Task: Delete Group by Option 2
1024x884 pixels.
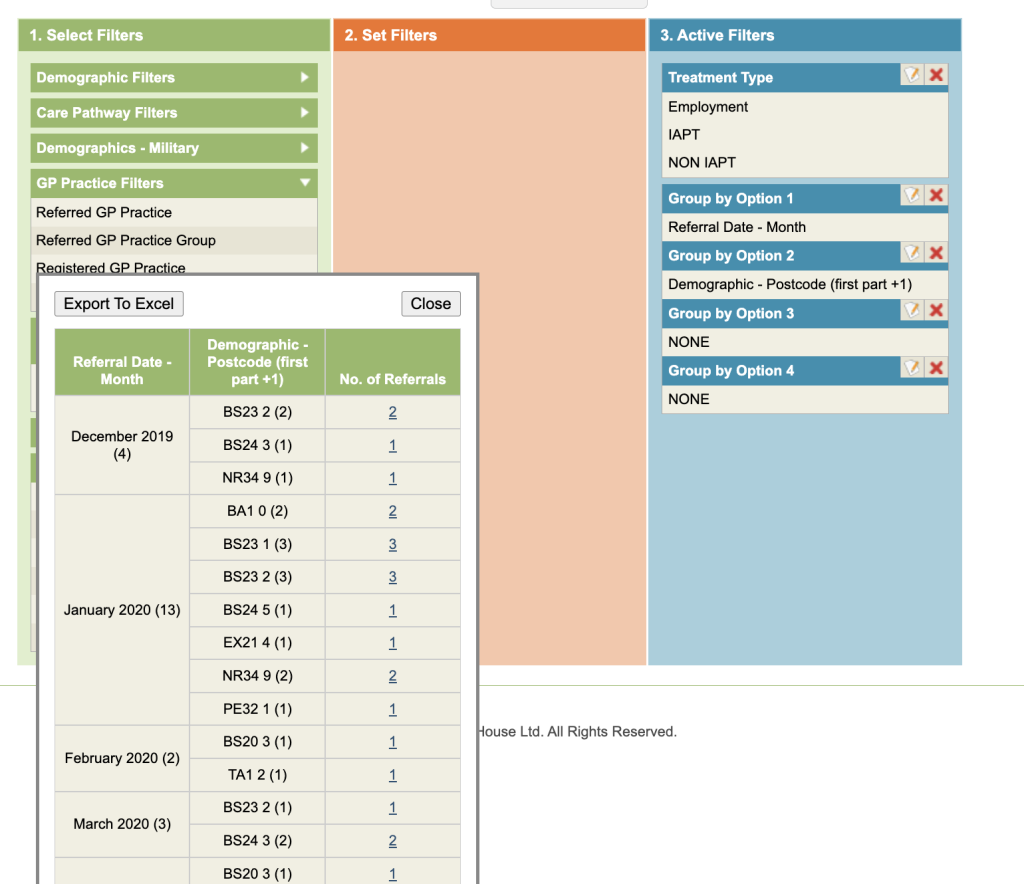Action: pyautogui.click(x=936, y=254)
